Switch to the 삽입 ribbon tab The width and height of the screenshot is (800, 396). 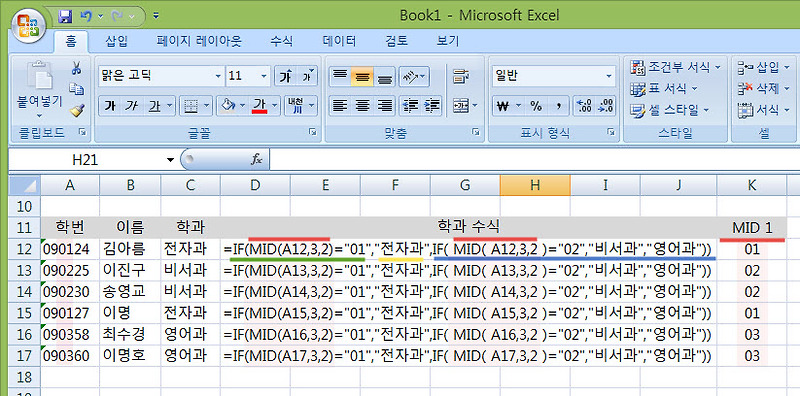[117, 41]
